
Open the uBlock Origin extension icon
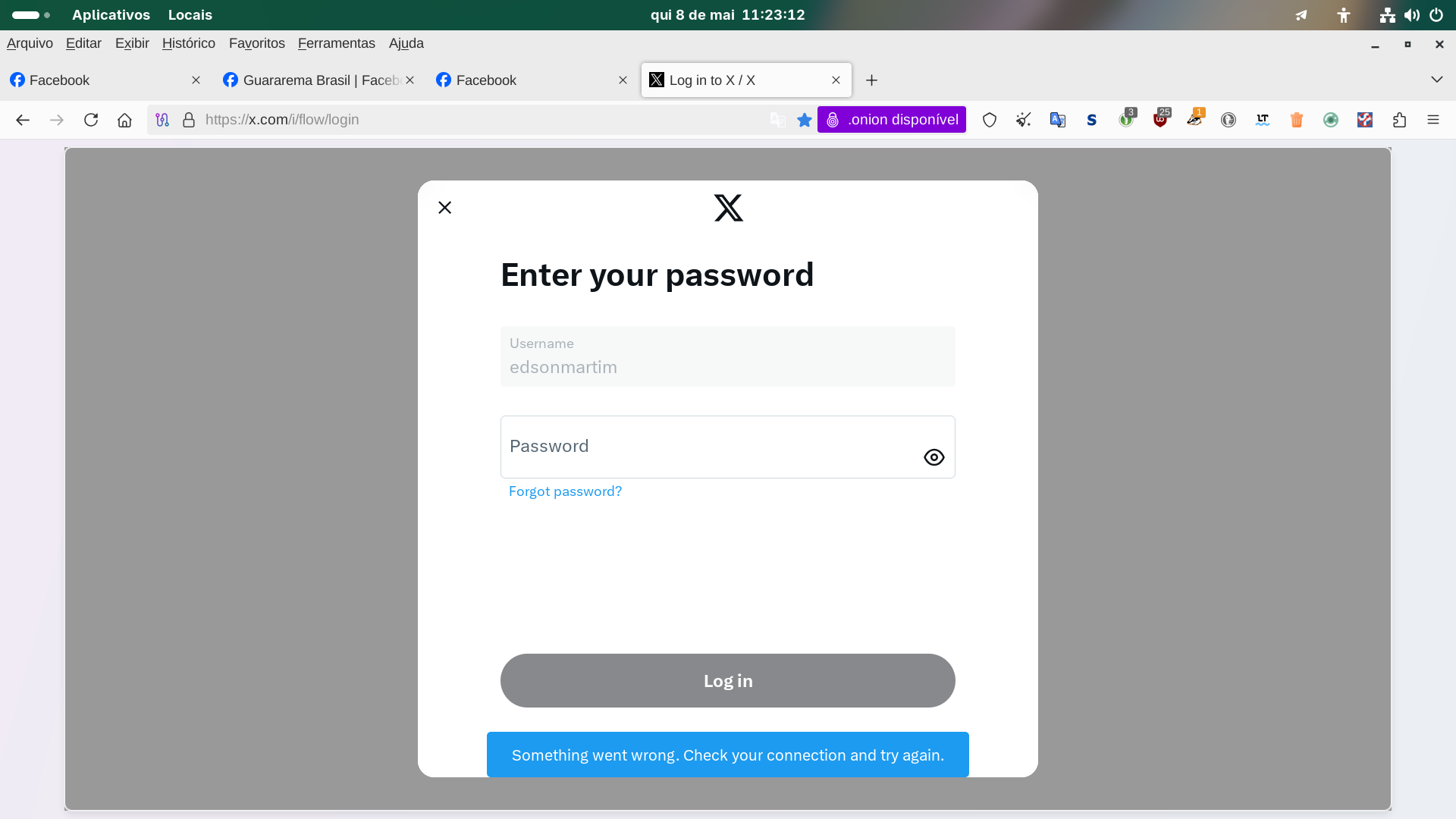click(x=1160, y=120)
